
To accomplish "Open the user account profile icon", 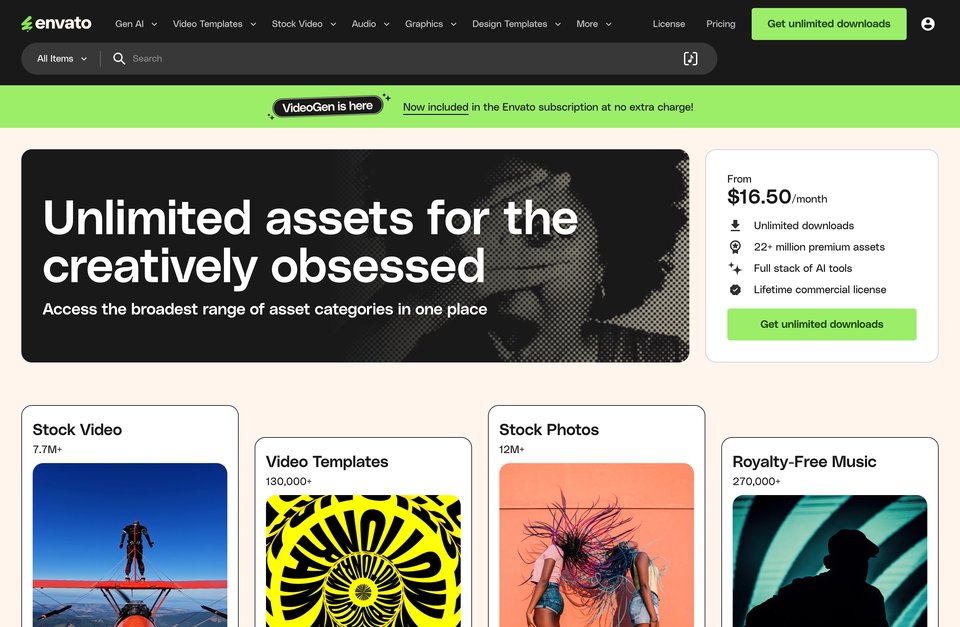I will pos(928,24).
